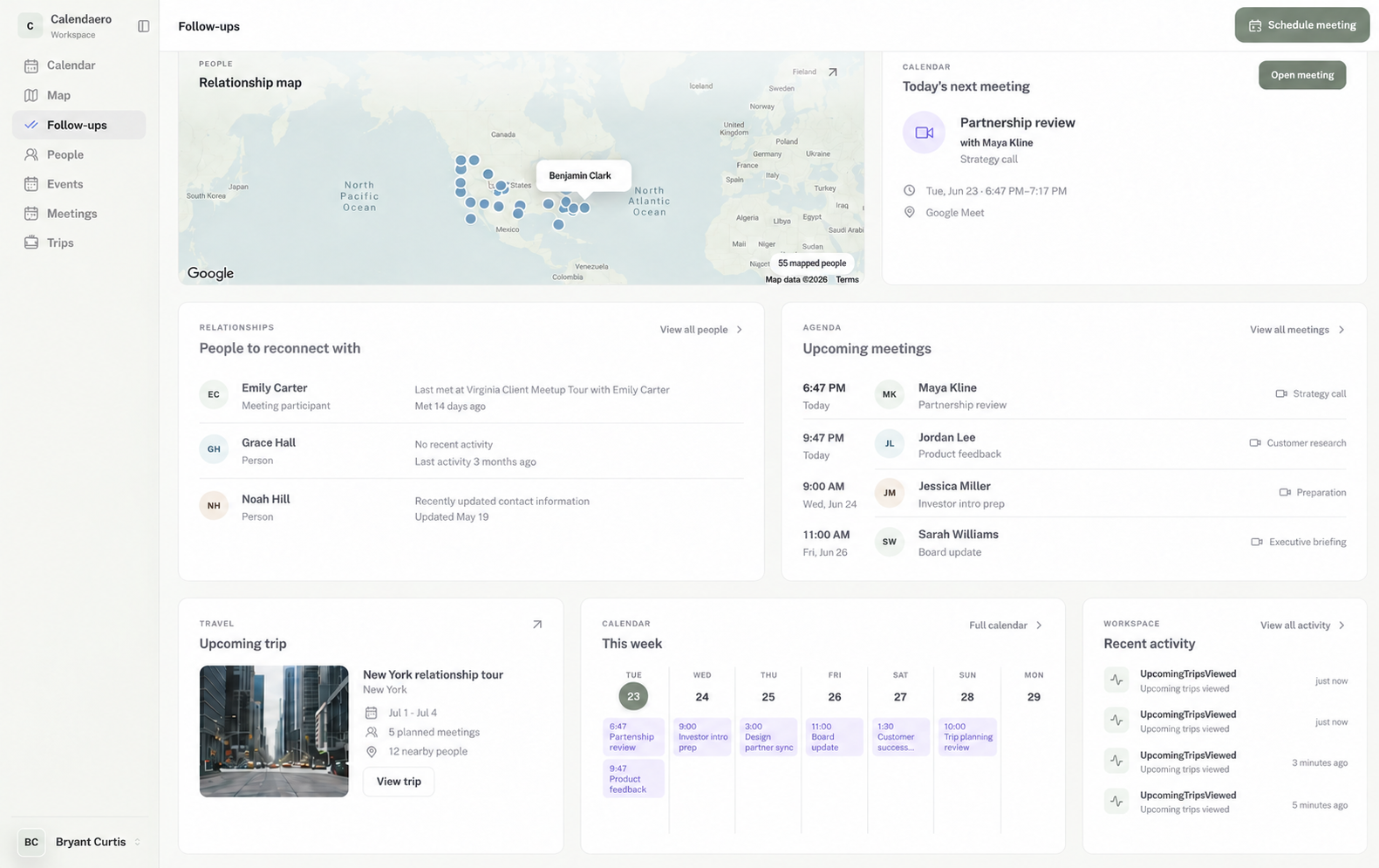Click the Schedule meeting button

pyautogui.click(x=1301, y=25)
